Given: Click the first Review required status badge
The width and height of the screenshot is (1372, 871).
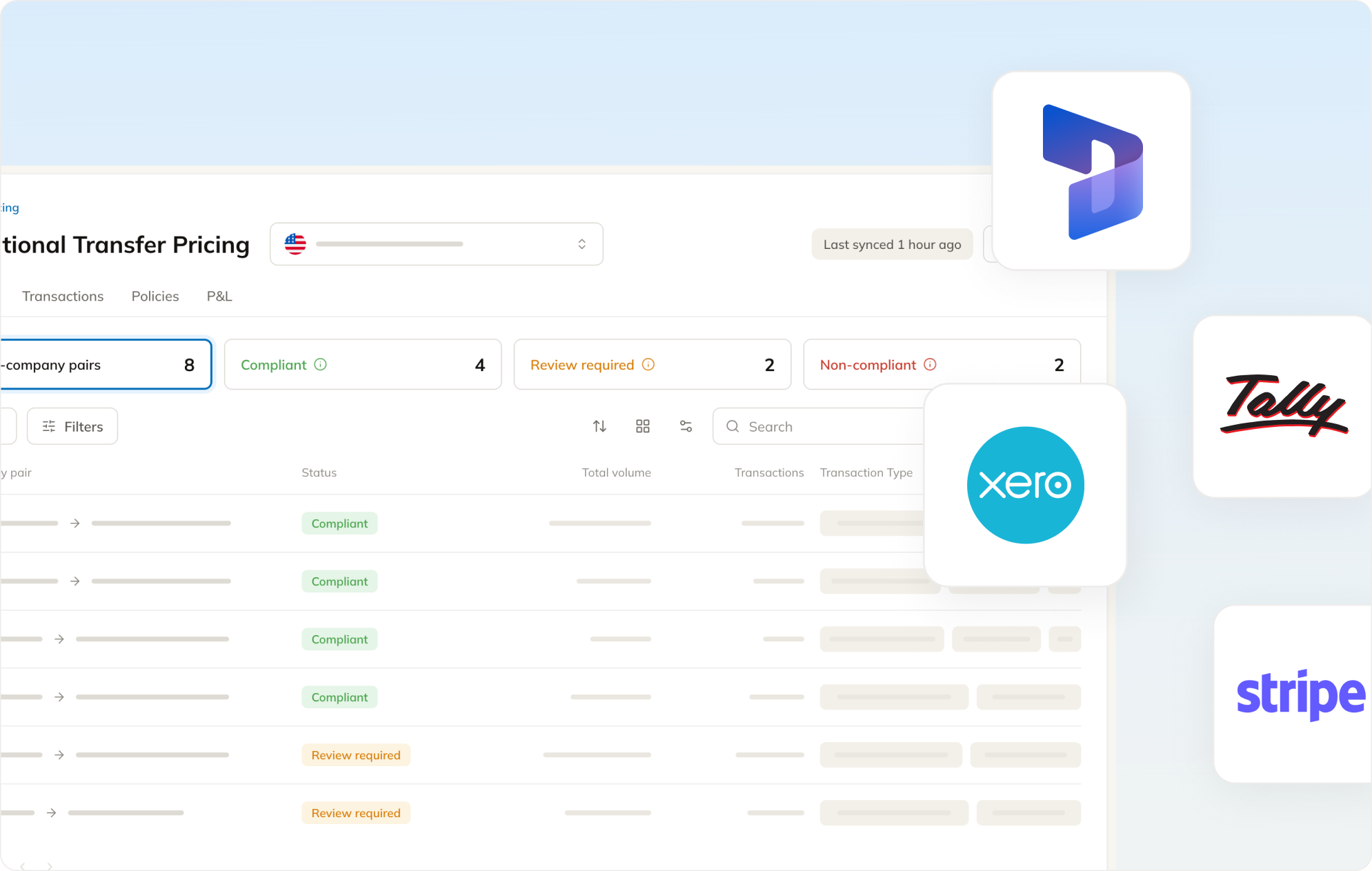Looking at the screenshot, I should [356, 755].
